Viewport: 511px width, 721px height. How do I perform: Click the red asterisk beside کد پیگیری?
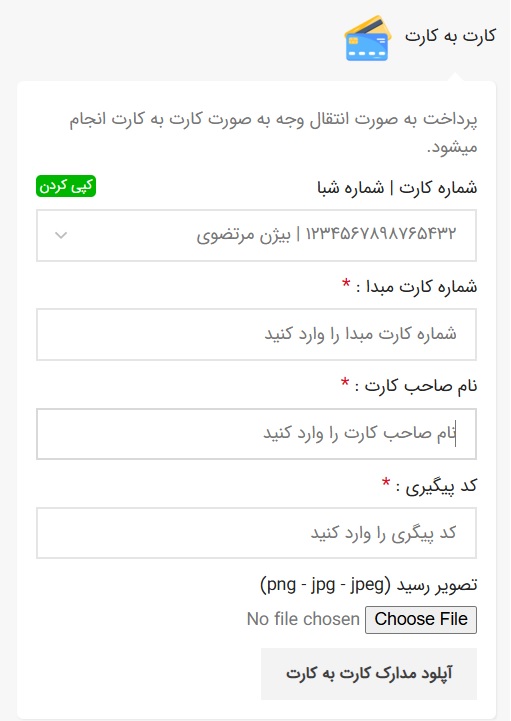tap(386, 482)
